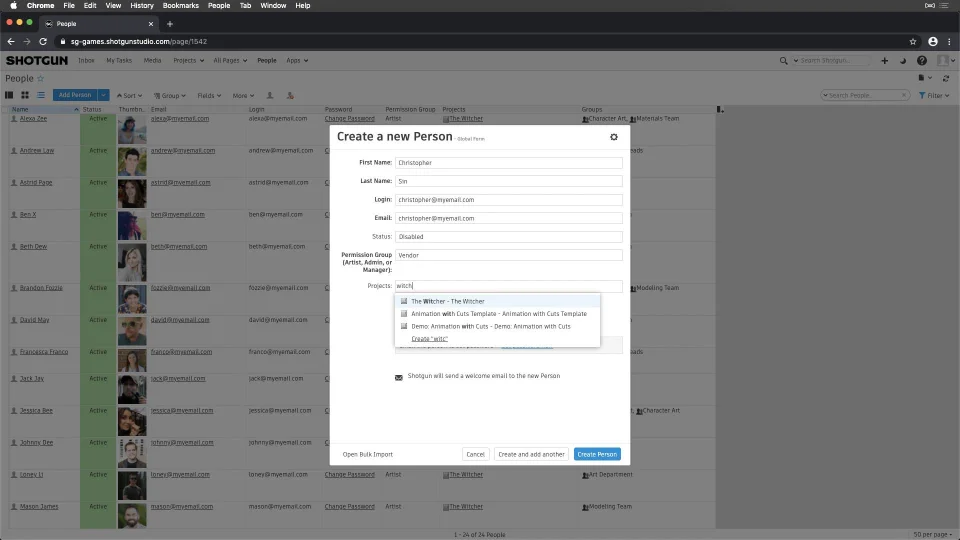Open the help question mark icon

click(921, 61)
